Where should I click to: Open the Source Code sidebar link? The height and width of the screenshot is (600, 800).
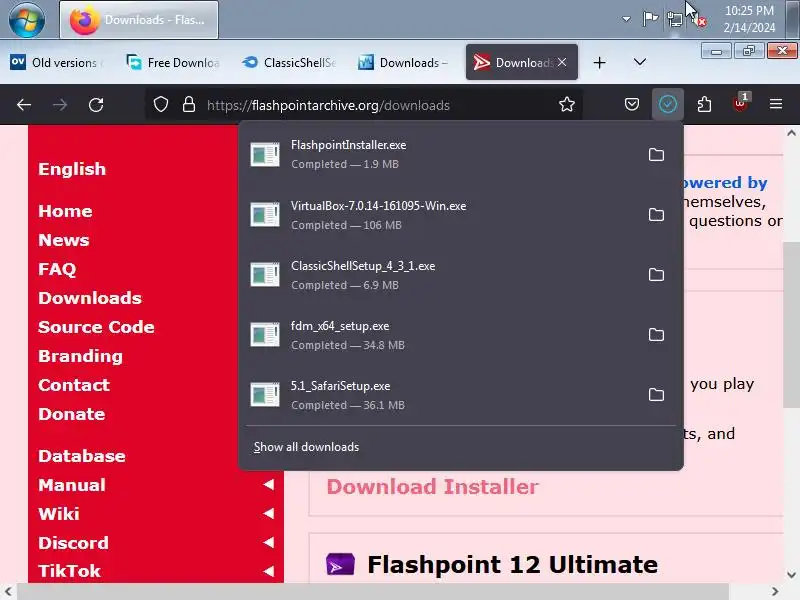pyautogui.click(x=96, y=327)
